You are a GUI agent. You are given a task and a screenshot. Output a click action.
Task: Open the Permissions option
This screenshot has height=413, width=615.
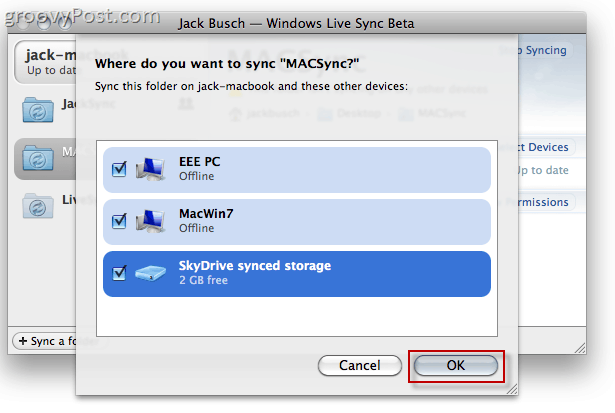coord(546,202)
